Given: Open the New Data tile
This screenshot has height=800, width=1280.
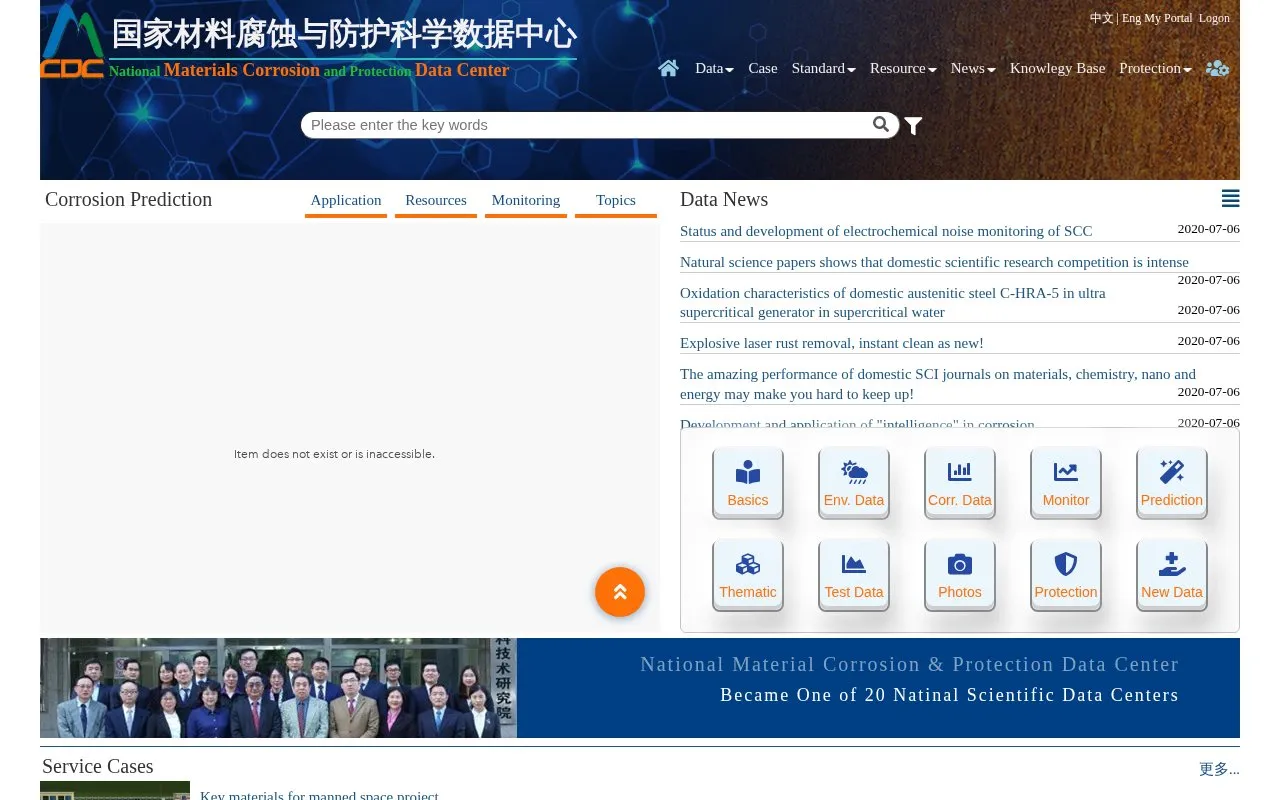Looking at the screenshot, I should tap(1172, 575).
